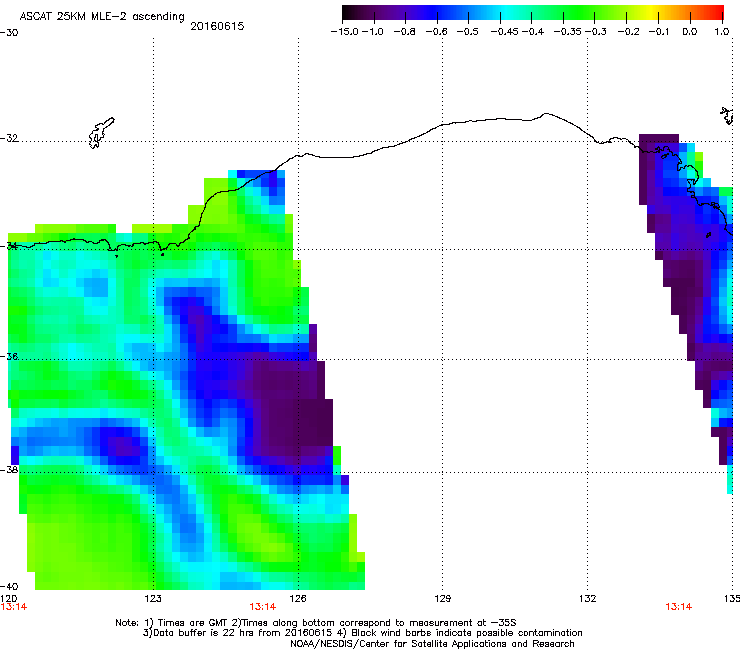
Task: Click latitude label -30
Action: pyautogui.click(x=9, y=33)
